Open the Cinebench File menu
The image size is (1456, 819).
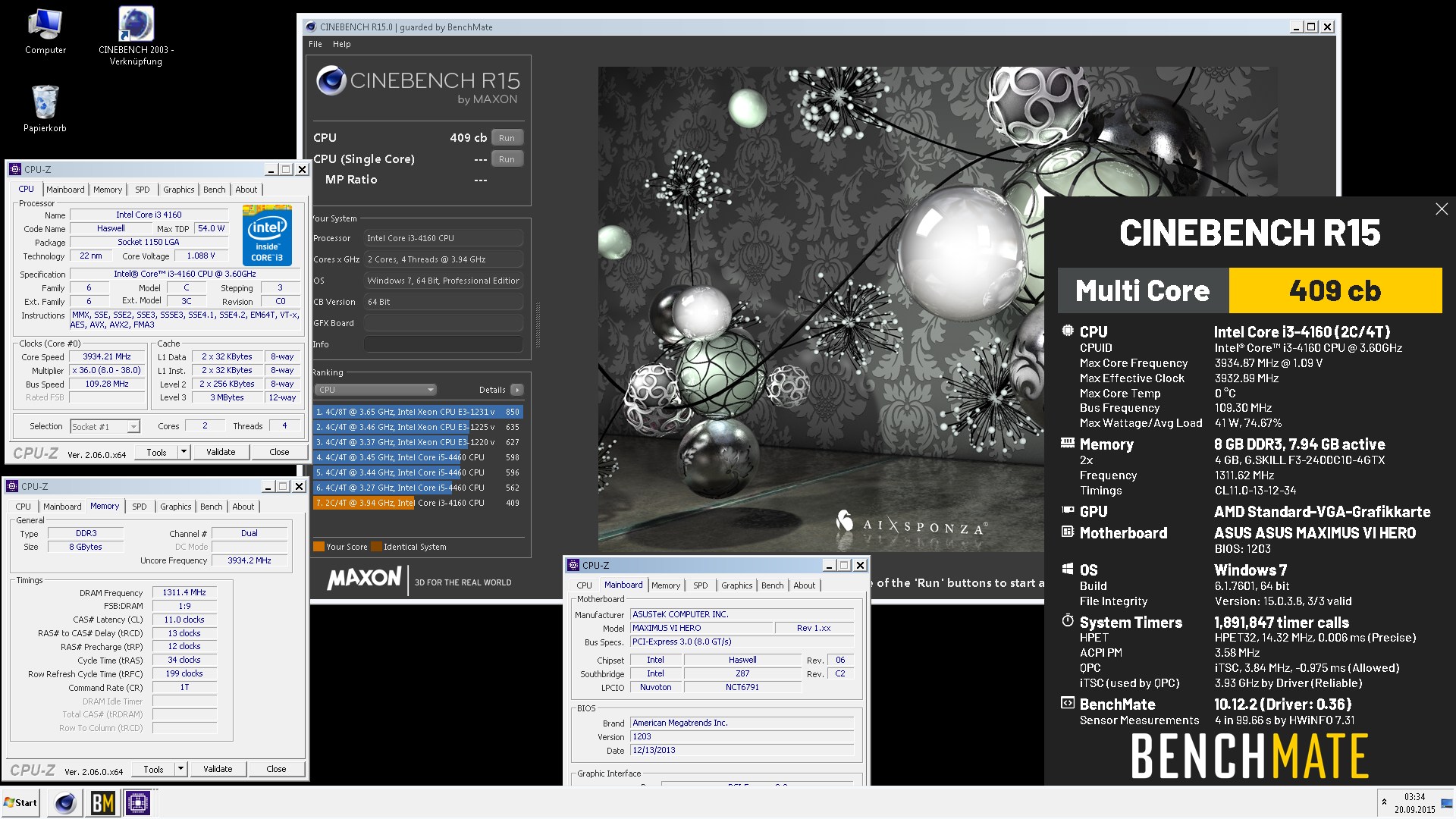click(315, 44)
